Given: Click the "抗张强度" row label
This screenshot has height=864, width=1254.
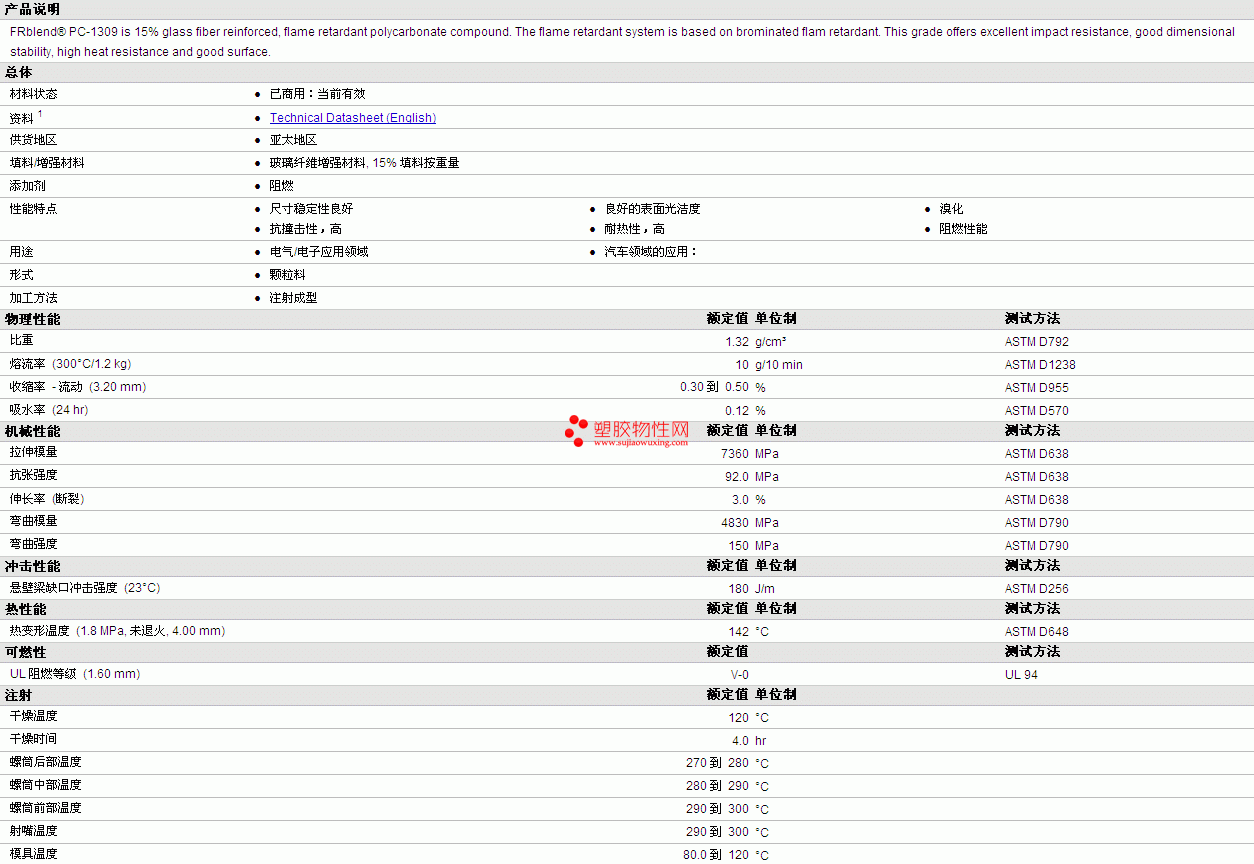Looking at the screenshot, I should coord(34,476).
